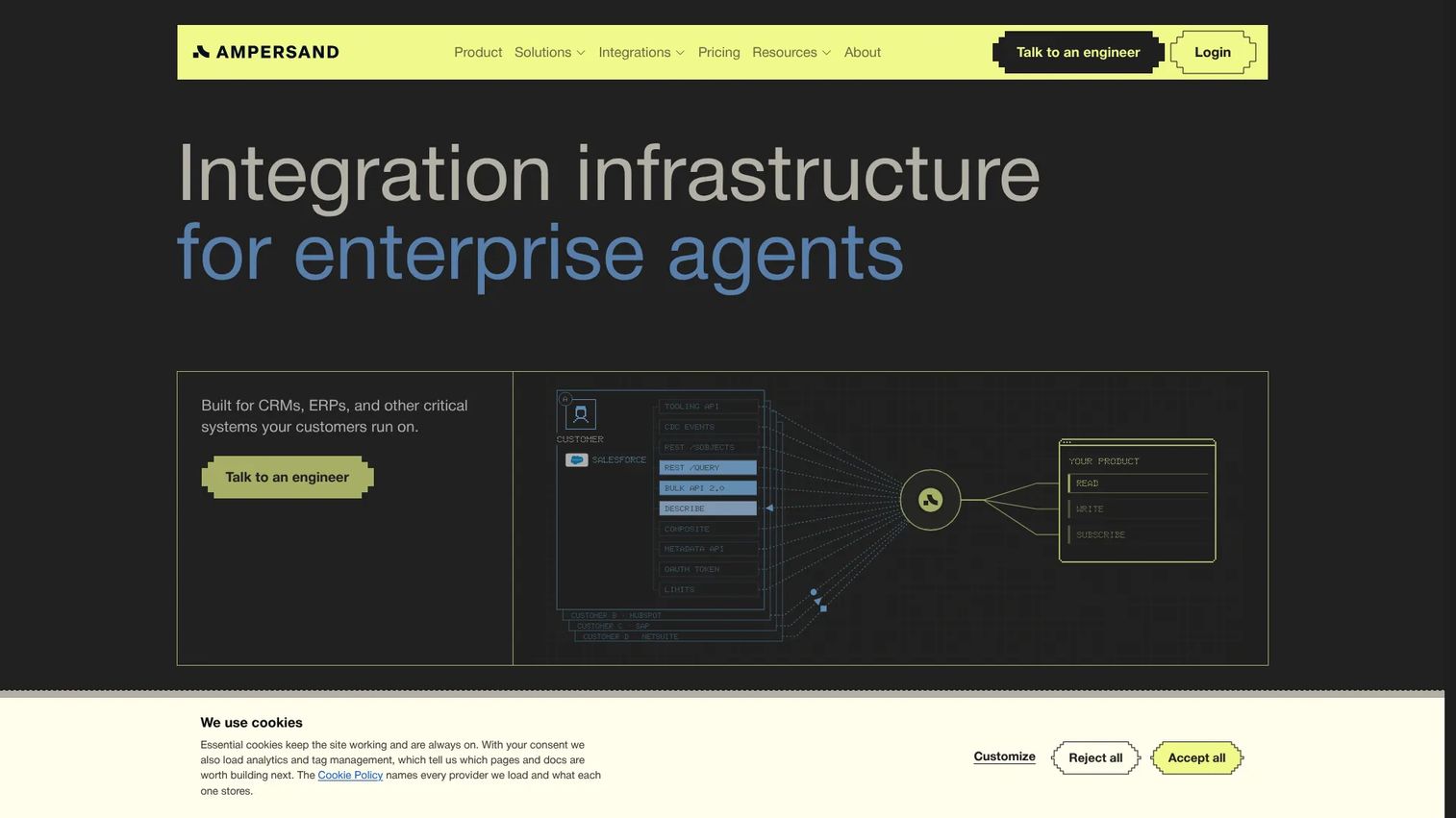Viewport: 1456px width, 818px height.
Task: Click the SALESFORCE label text
Action: pos(619,459)
